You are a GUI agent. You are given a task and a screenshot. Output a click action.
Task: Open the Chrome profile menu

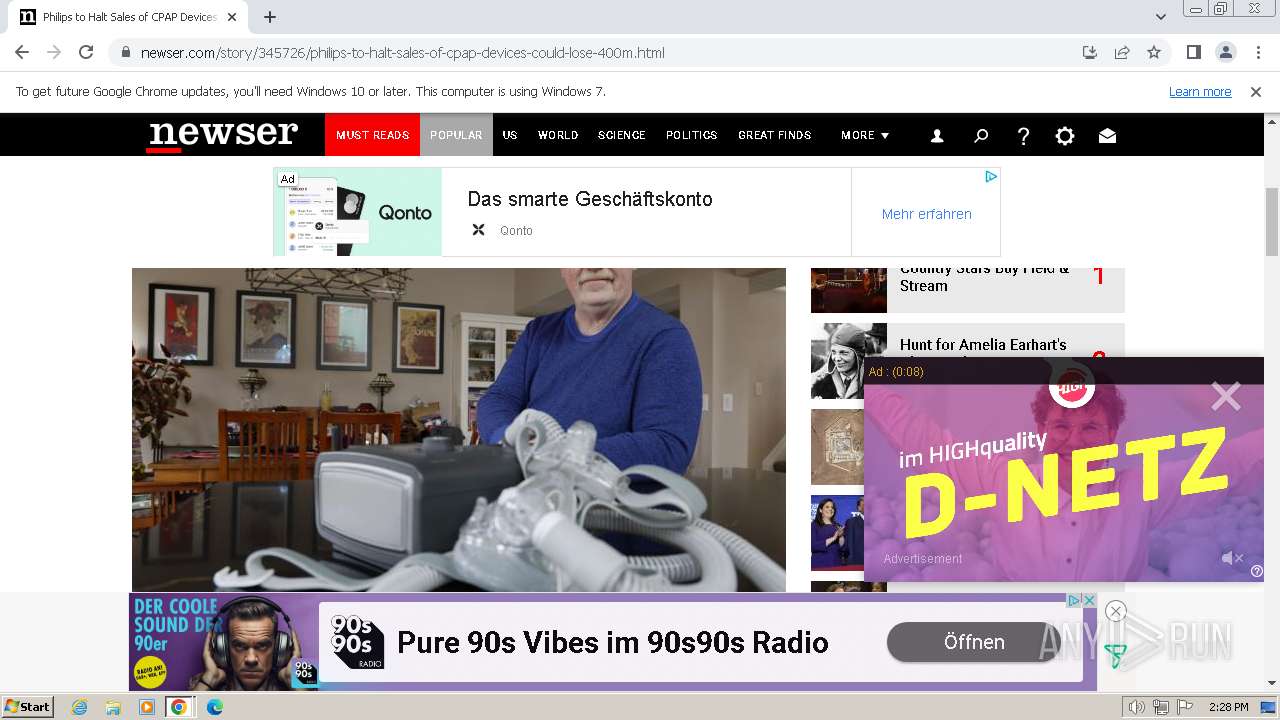1225,53
